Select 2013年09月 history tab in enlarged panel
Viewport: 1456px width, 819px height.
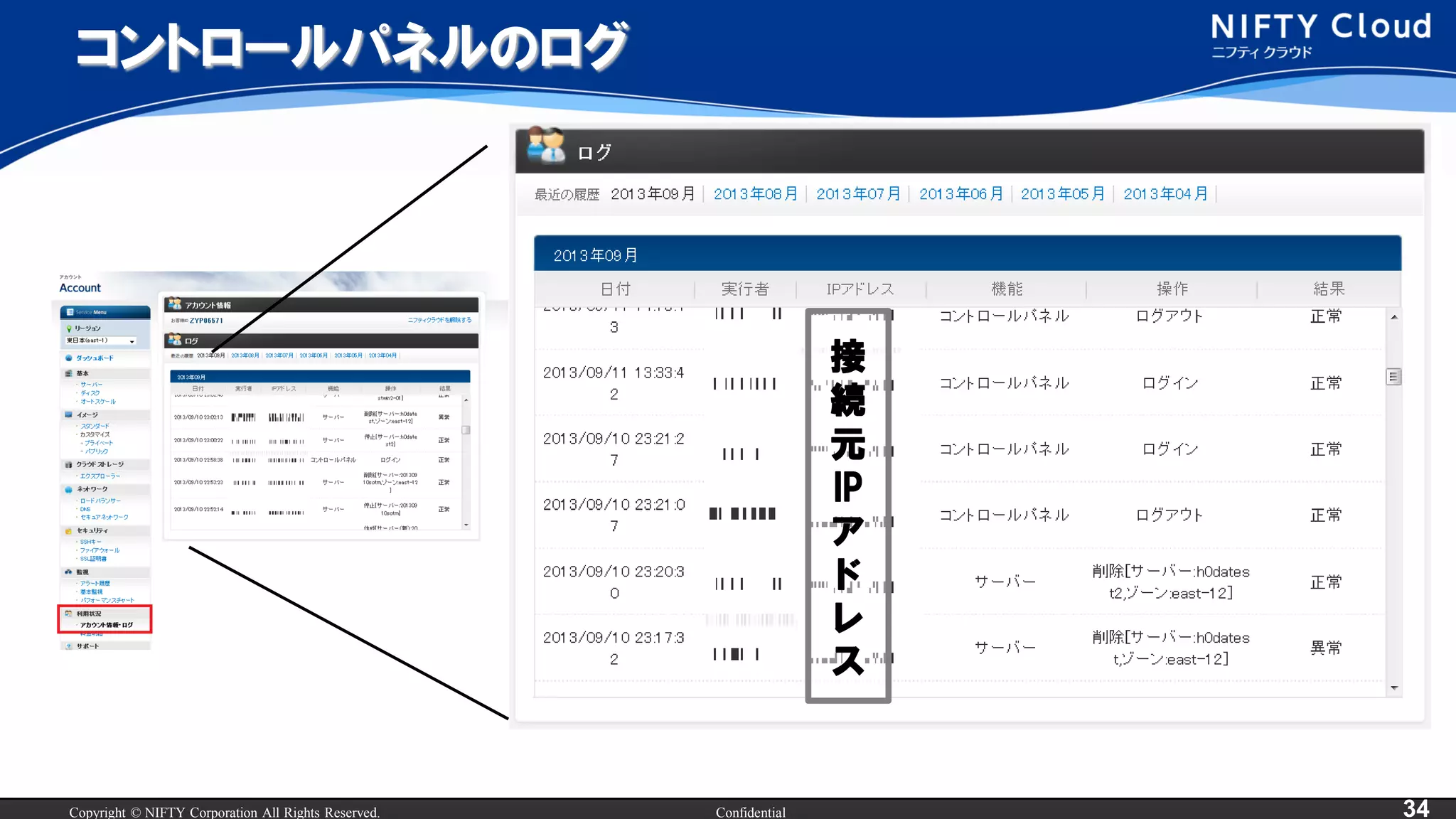(x=653, y=194)
